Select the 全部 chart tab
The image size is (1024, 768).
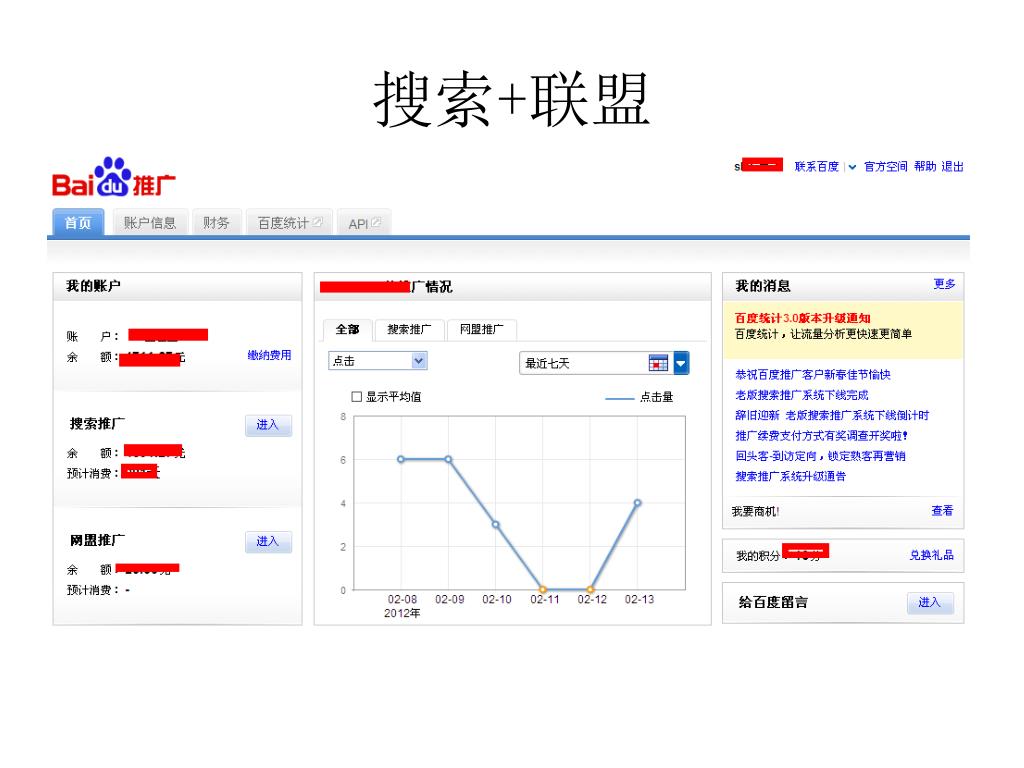[347, 329]
